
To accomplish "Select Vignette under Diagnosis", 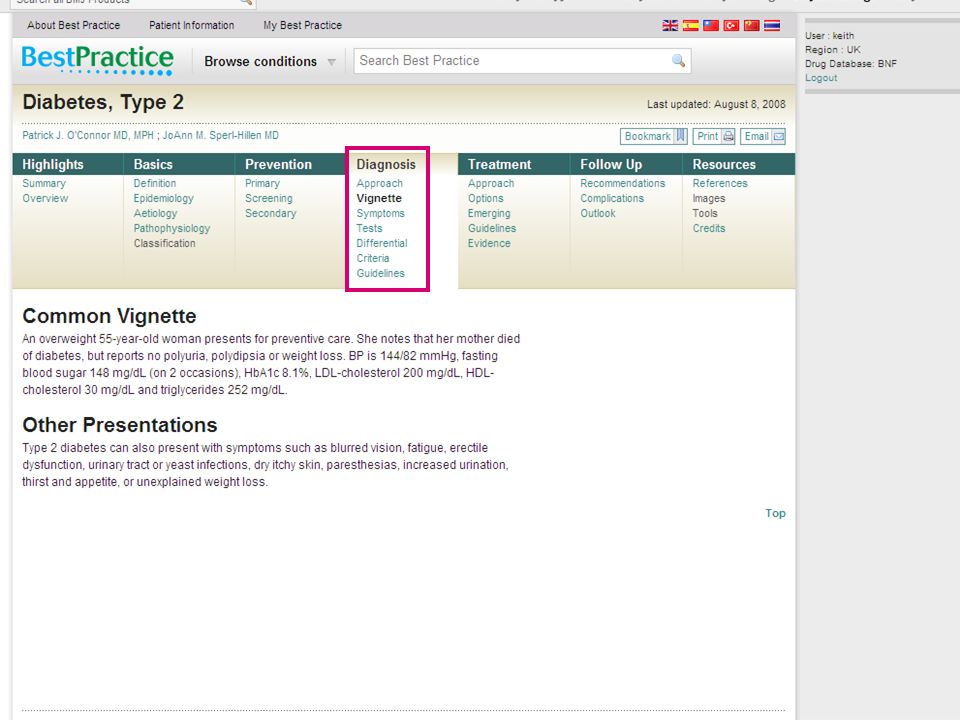I will point(379,198).
